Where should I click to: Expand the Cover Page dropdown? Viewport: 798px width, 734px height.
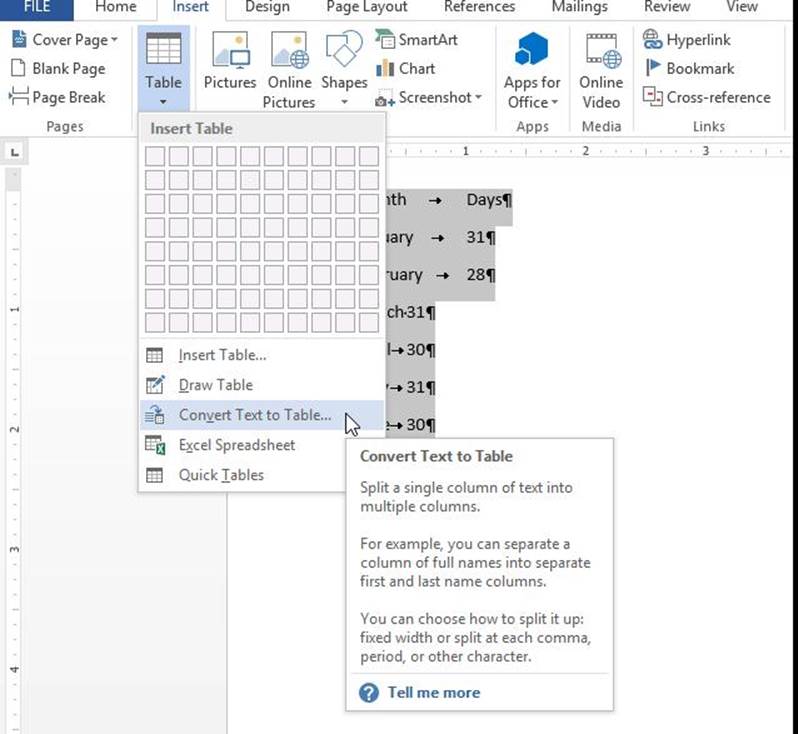coord(66,40)
